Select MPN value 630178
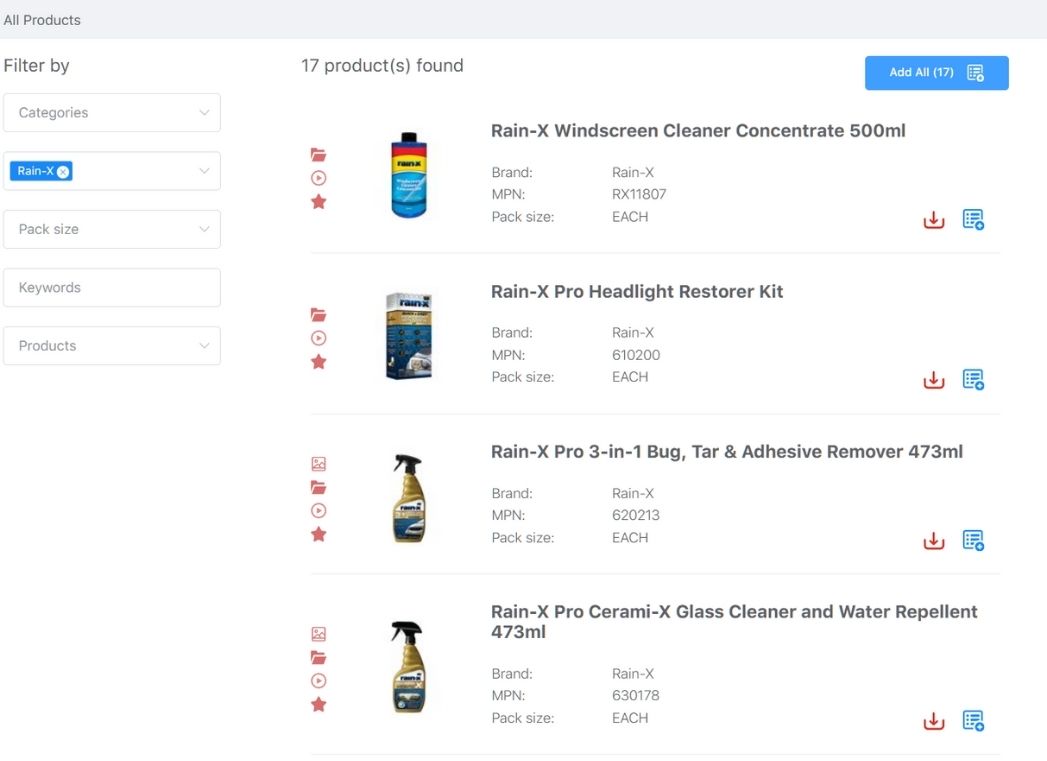 coord(635,696)
